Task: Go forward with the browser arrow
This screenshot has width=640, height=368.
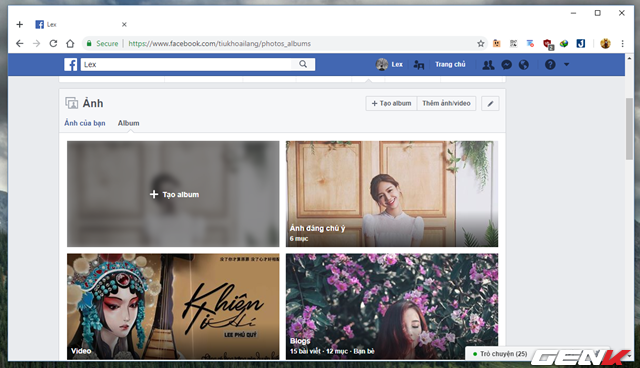Action: 36,43
